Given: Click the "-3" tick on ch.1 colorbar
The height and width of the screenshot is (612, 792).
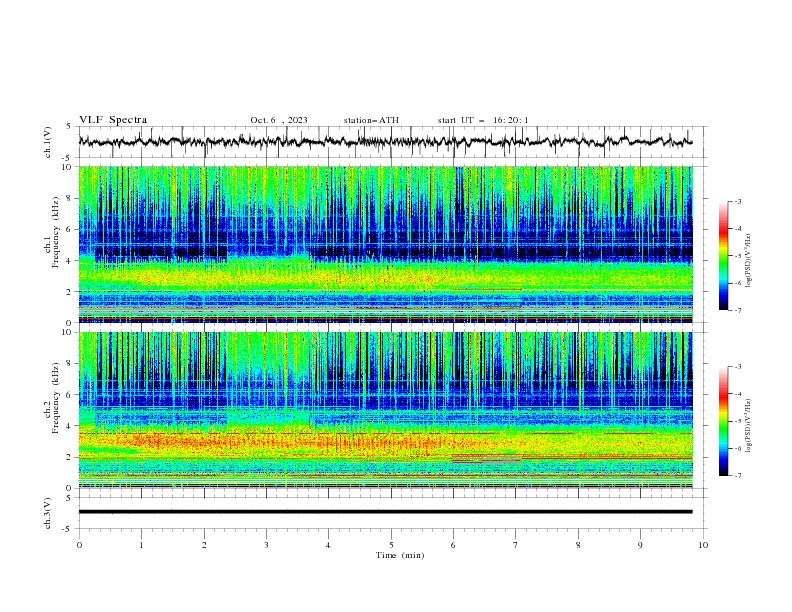Looking at the screenshot, I should [x=737, y=201].
